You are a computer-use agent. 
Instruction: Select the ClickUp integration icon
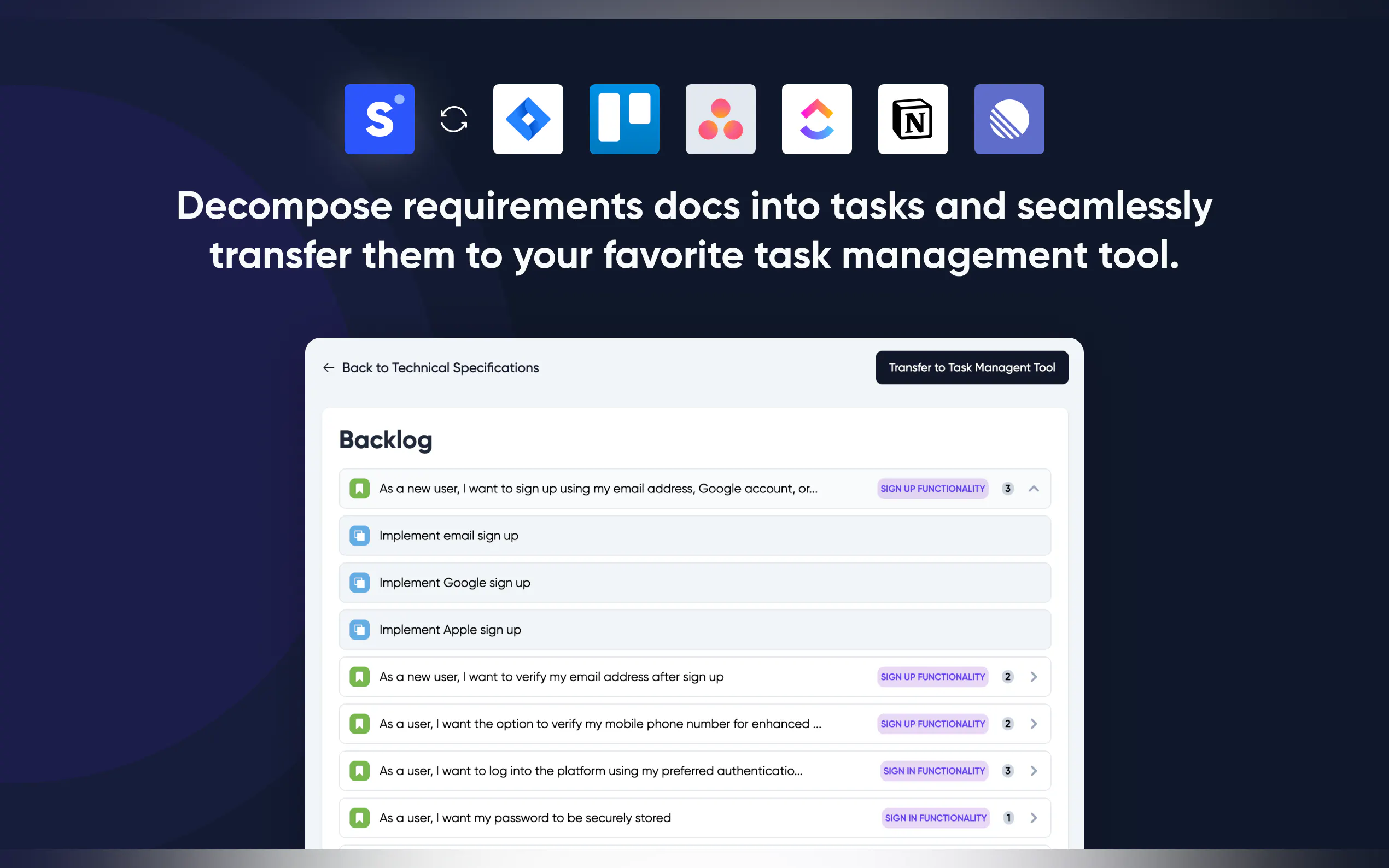816,119
